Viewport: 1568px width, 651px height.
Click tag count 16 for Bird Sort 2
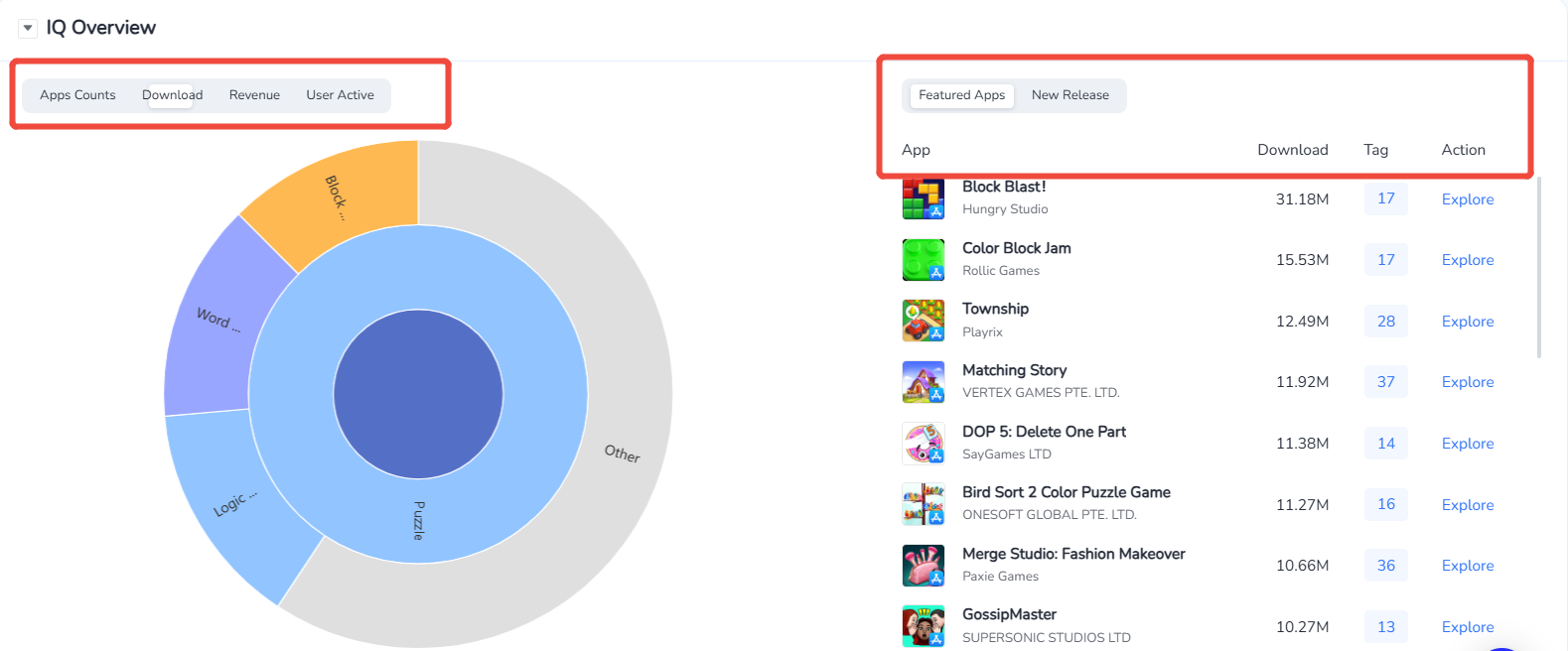[1385, 504]
